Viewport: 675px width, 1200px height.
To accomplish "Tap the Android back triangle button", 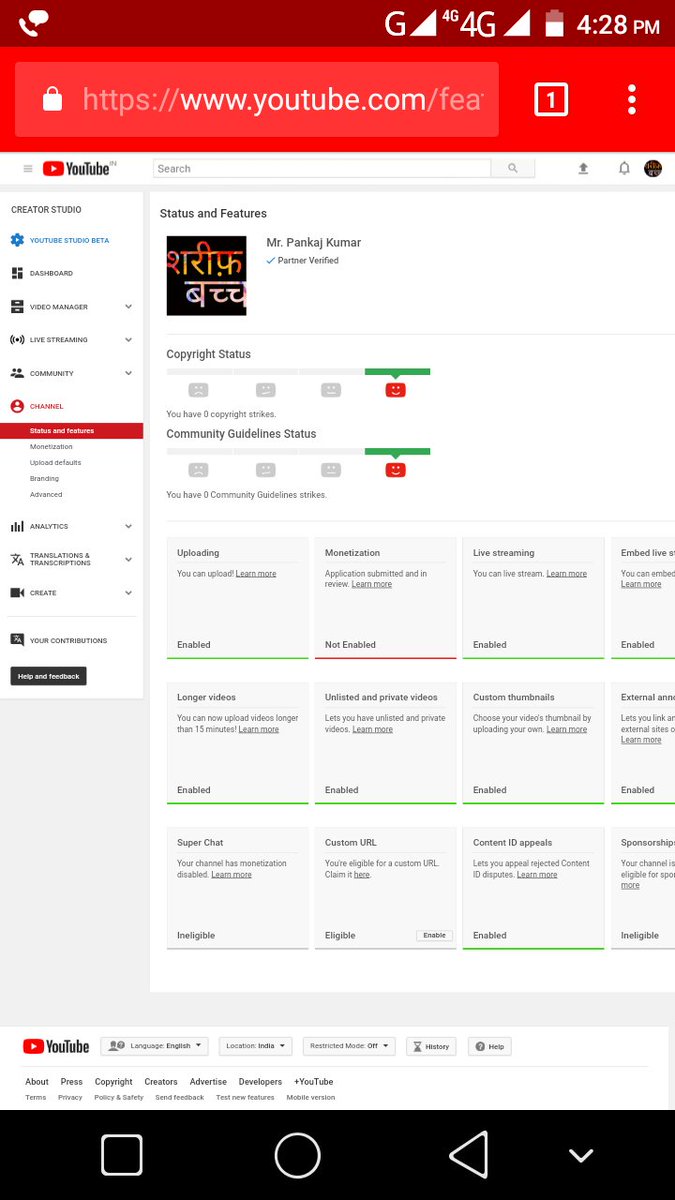I will click(x=469, y=1155).
